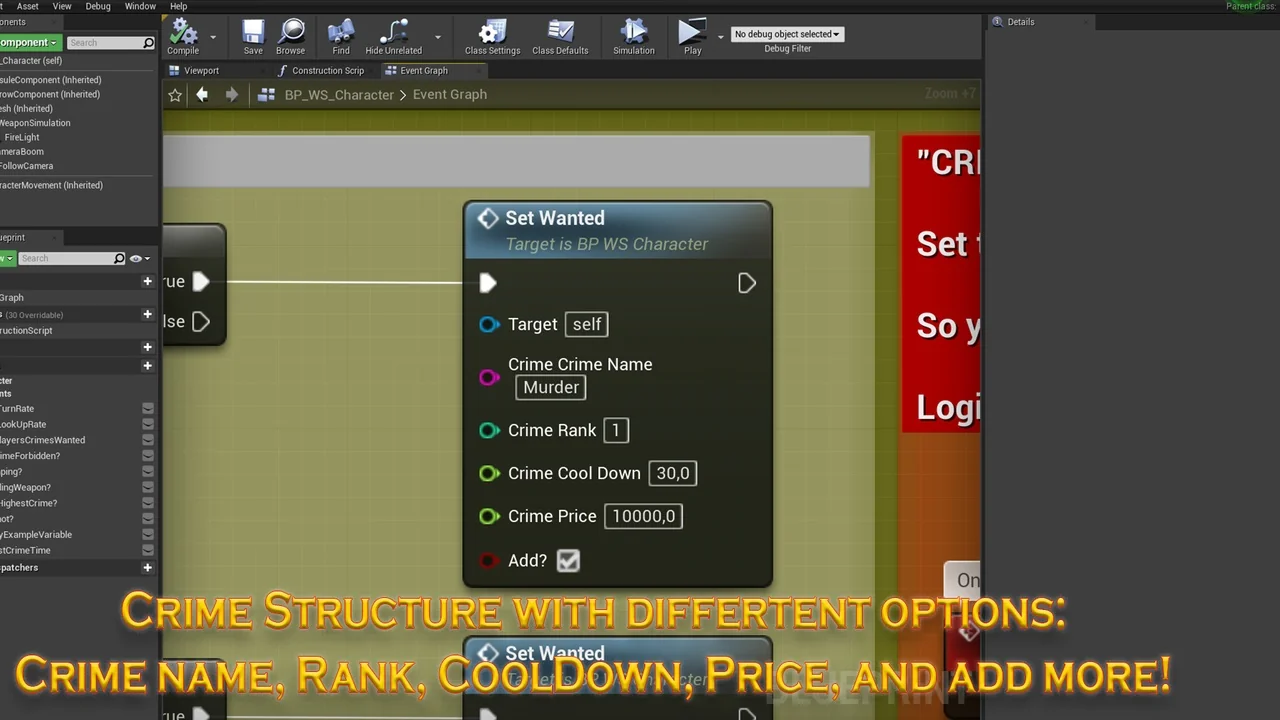The width and height of the screenshot is (1280, 720).
Task: Save the Blueprint asset
Action: click(x=252, y=37)
